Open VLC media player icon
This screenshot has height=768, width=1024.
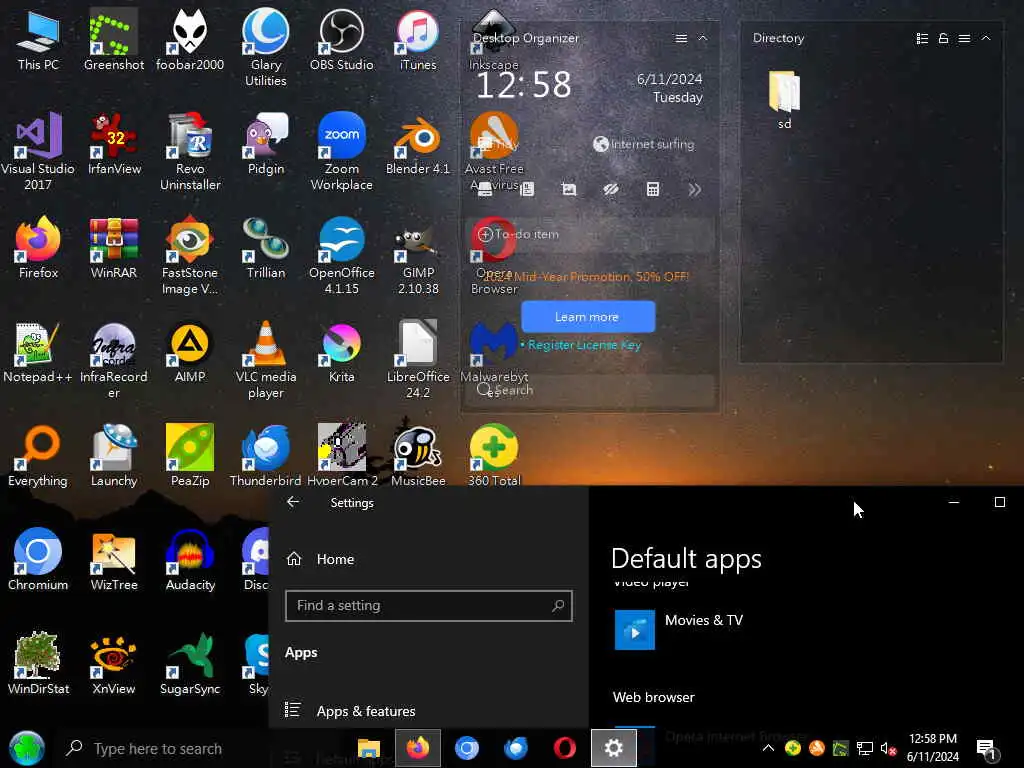(x=266, y=359)
